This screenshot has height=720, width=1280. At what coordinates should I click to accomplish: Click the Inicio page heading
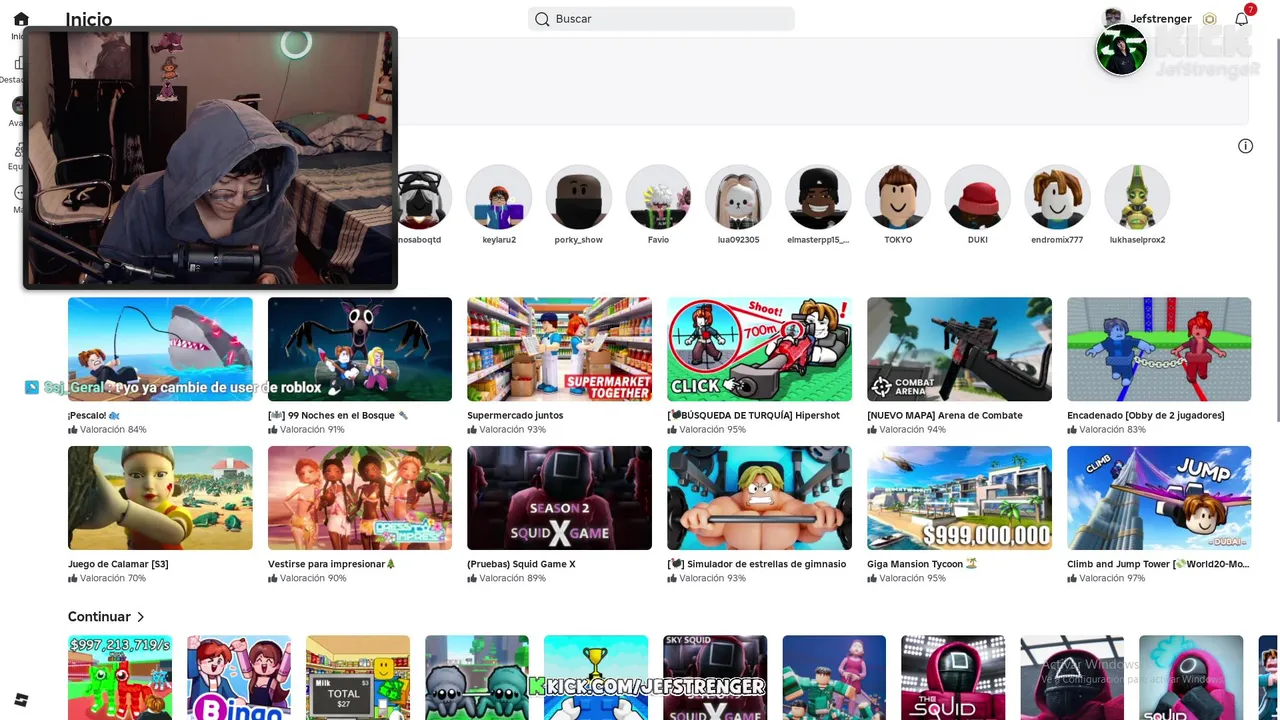89,19
